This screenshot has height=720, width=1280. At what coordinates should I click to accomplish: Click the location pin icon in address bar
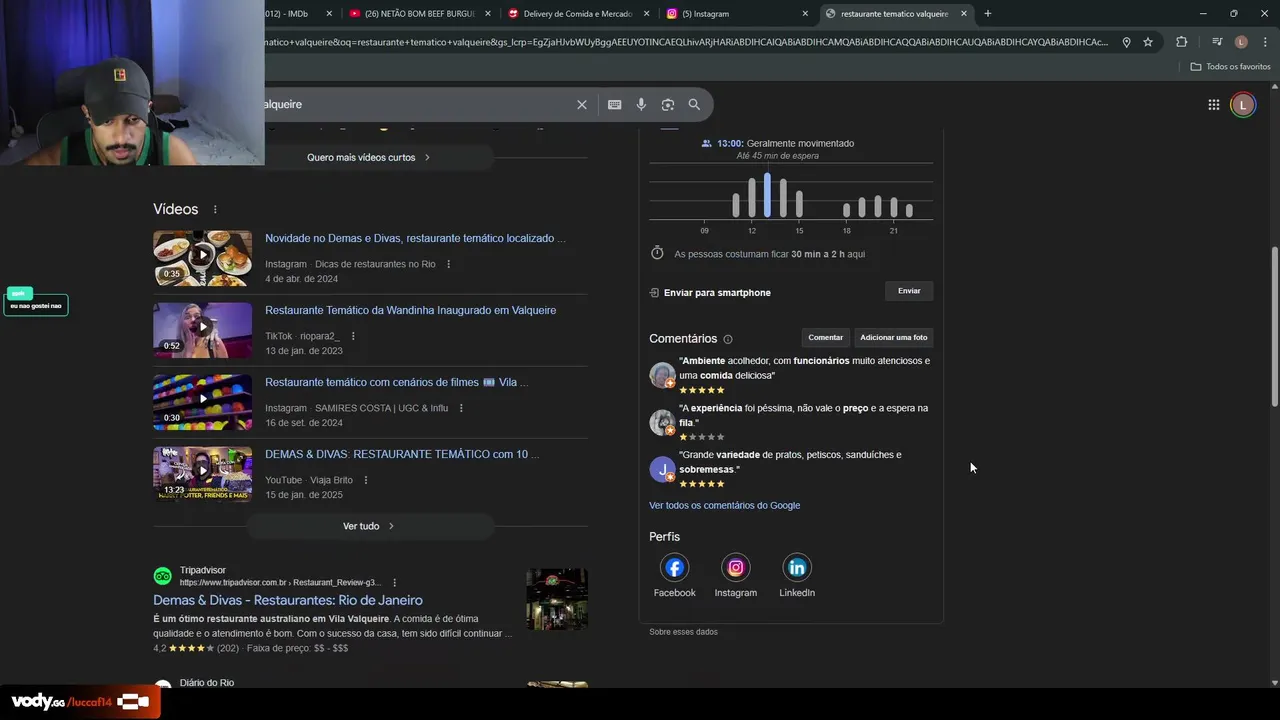pyautogui.click(x=1126, y=42)
